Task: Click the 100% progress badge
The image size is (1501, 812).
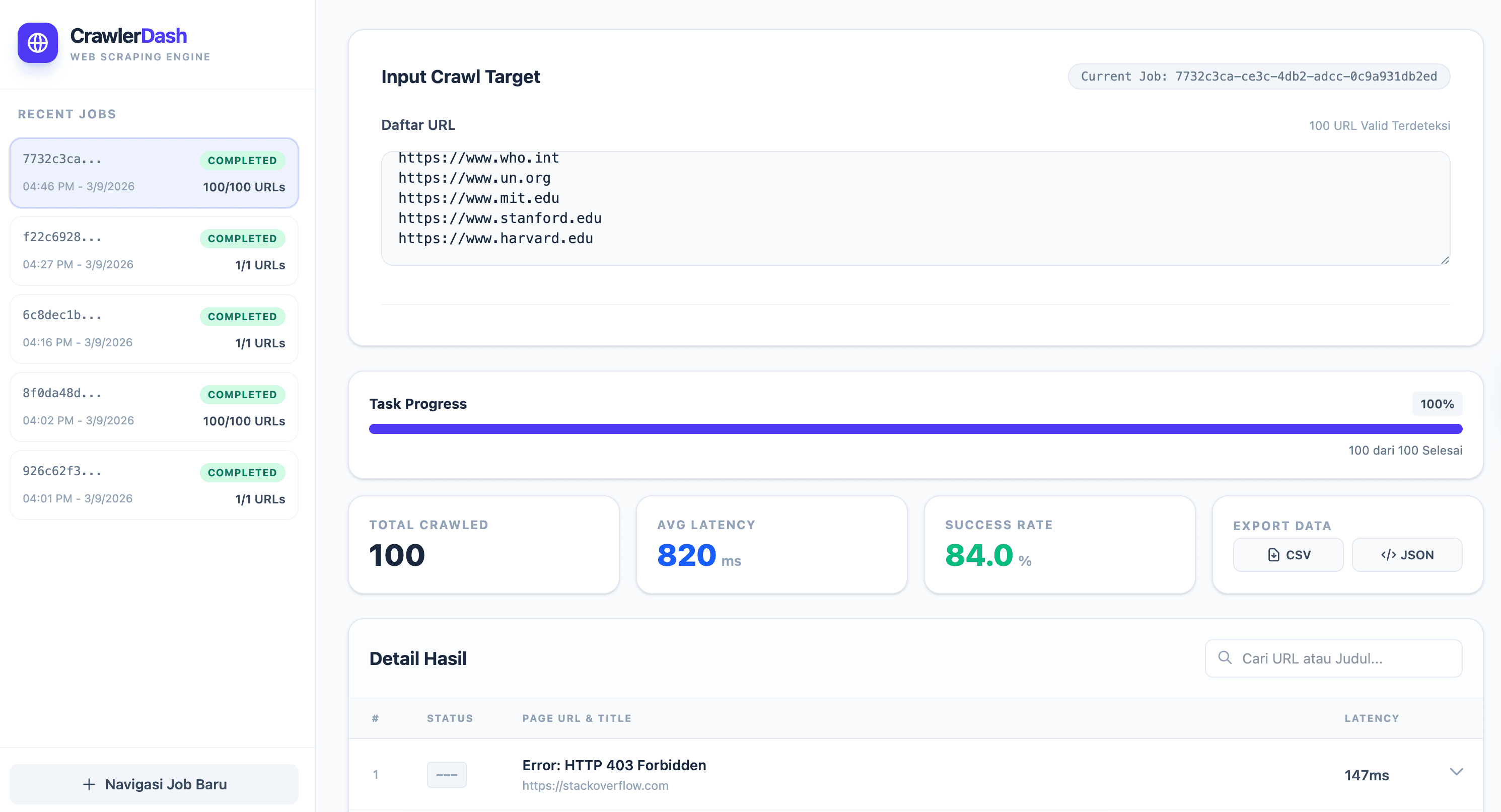Action: tap(1437, 404)
